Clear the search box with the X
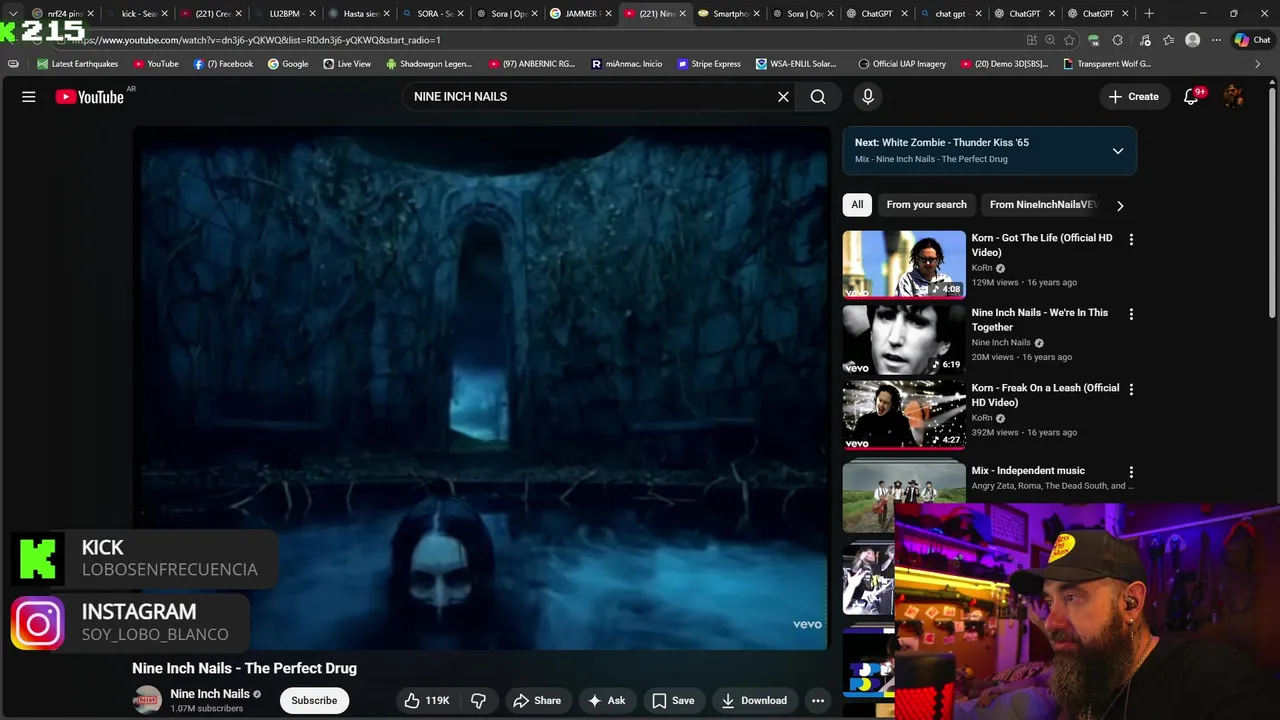 click(783, 97)
